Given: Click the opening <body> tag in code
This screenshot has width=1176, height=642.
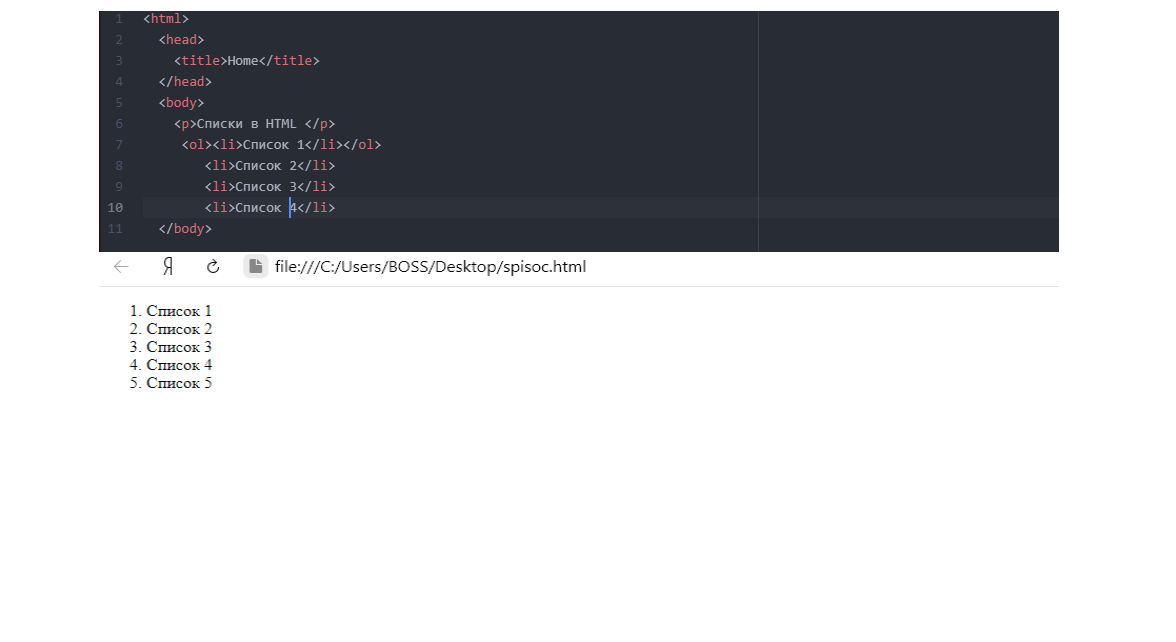Looking at the screenshot, I should click(x=182, y=103).
